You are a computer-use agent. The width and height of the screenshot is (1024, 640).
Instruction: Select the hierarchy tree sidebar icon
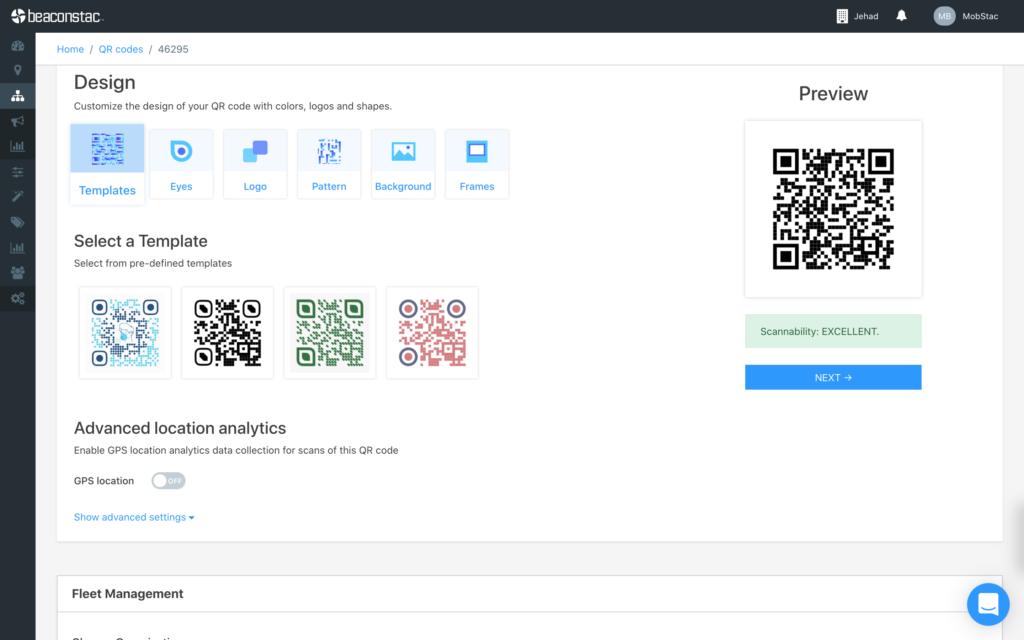point(18,96)
